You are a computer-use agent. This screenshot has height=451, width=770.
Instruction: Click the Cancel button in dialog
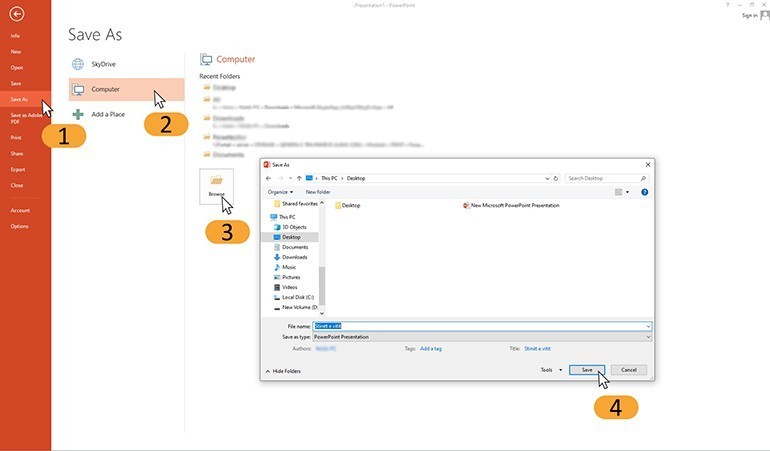point(629,370)
